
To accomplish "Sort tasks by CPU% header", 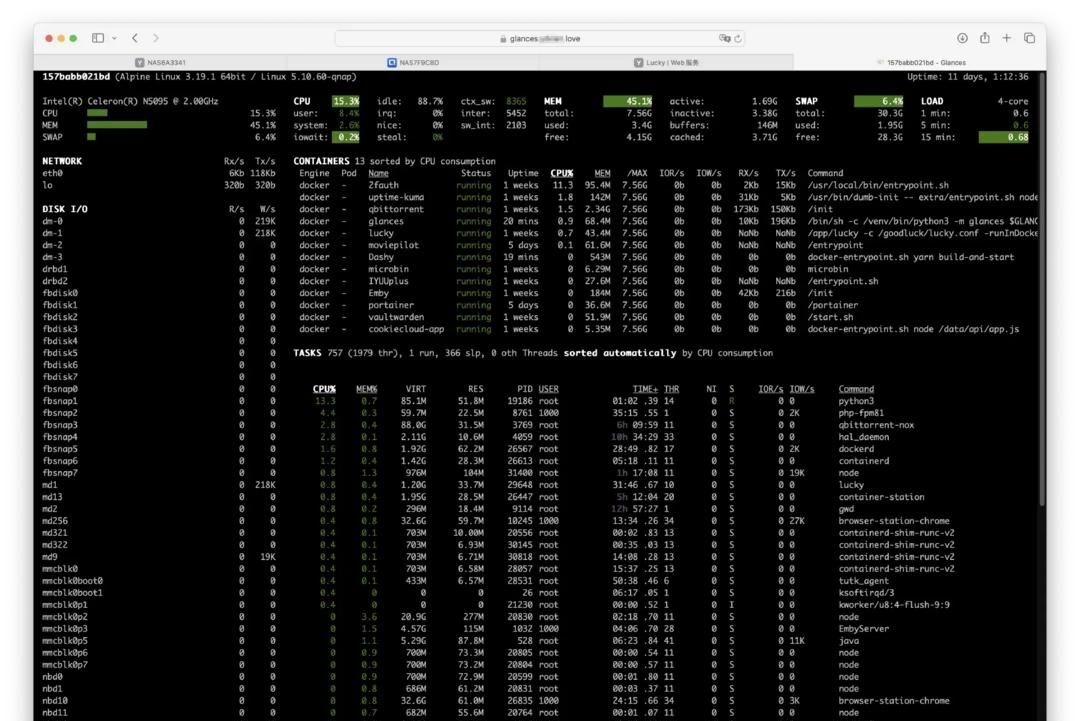I will [322, 388].
